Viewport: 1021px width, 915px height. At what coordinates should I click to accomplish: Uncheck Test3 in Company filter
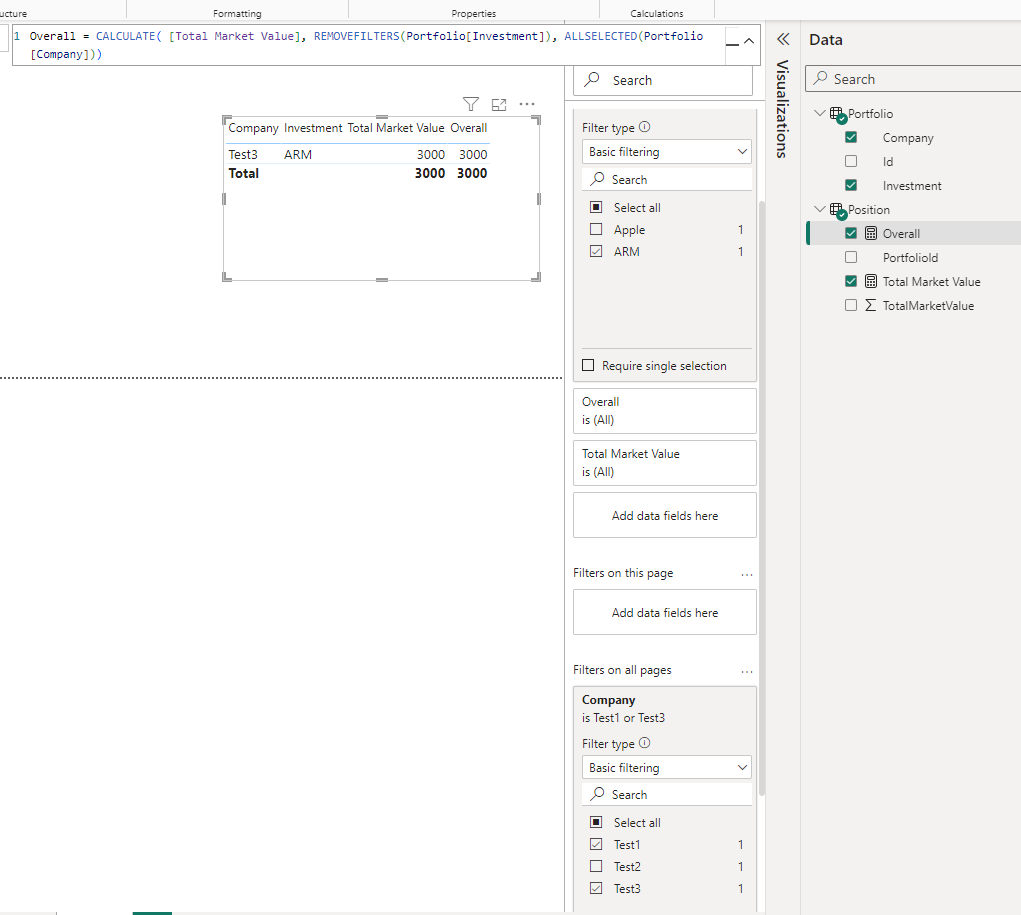click(x=596, y=888)
